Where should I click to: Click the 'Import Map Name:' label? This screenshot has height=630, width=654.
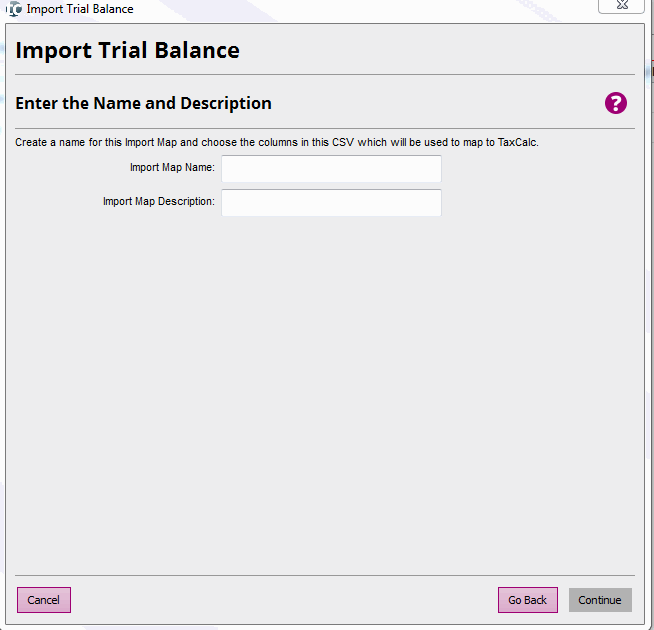(x=172, y=168)
